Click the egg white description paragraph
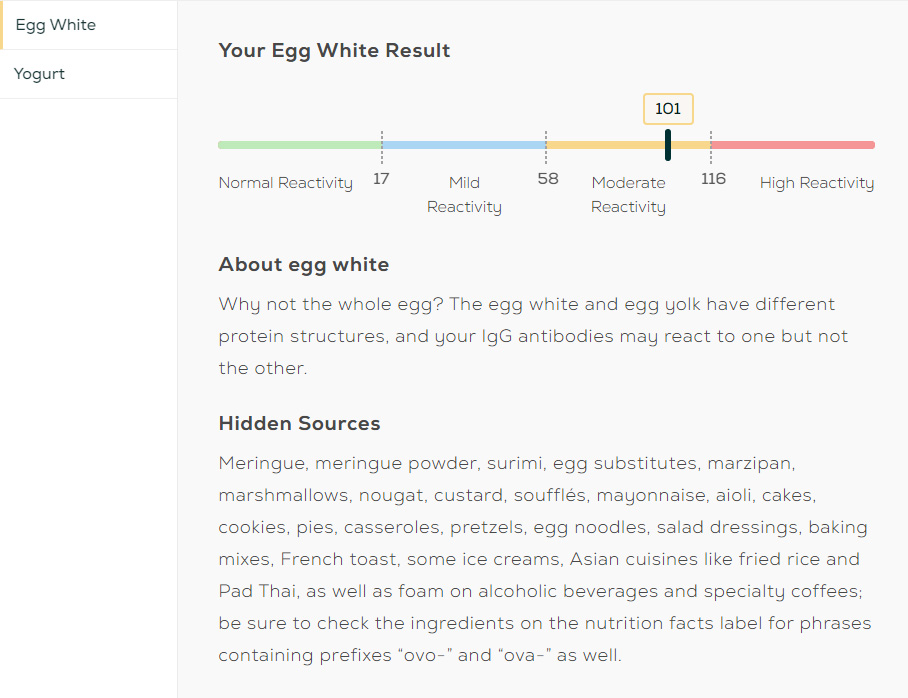The image size is (908, 698). [532, 336]
